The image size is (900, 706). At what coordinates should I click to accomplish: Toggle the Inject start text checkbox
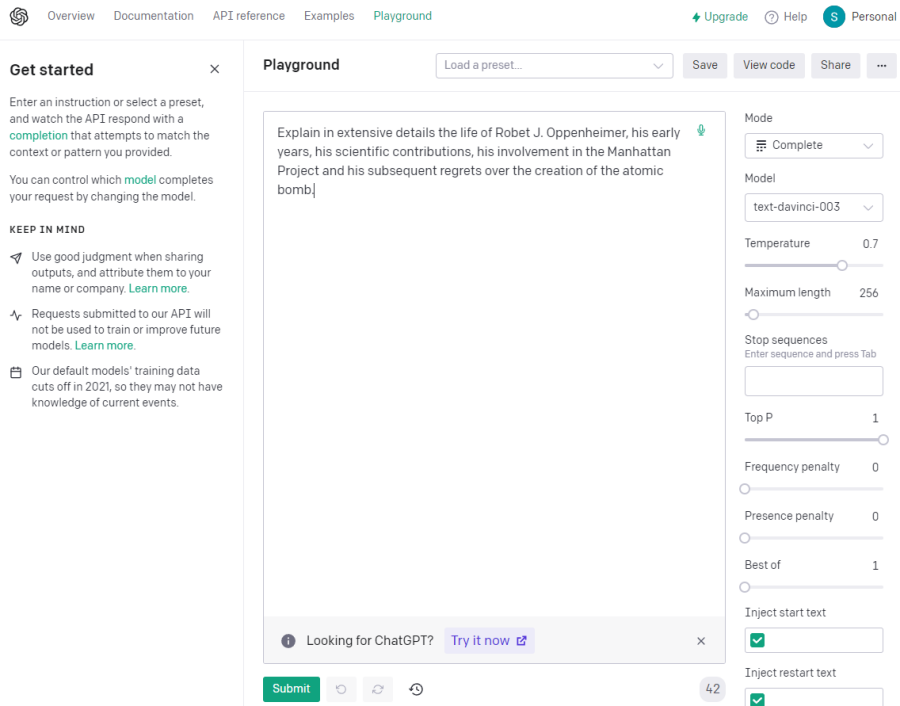[758, 640]
